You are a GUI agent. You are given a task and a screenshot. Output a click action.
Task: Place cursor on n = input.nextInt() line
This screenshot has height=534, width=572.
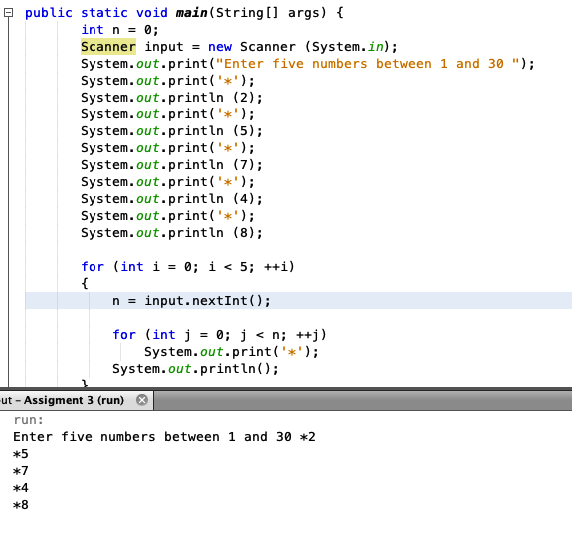(x=192, y=301)
